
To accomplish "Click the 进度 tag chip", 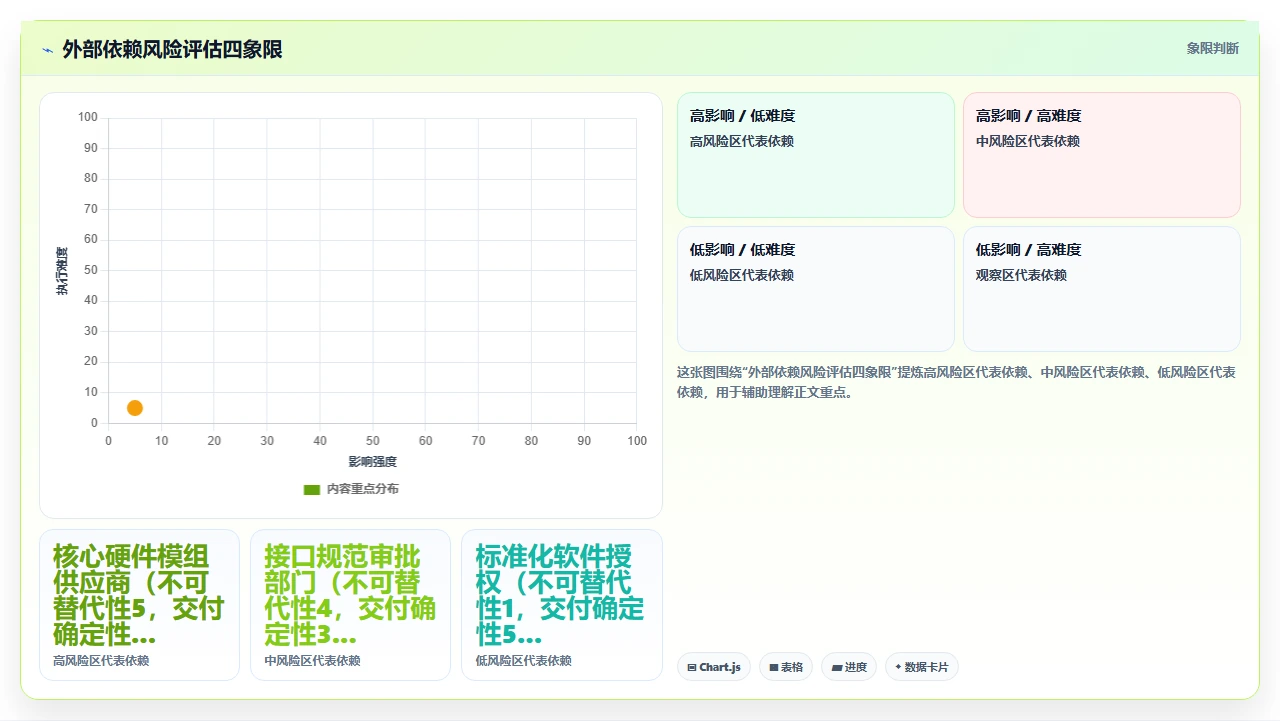I will [x=849, y=667].
